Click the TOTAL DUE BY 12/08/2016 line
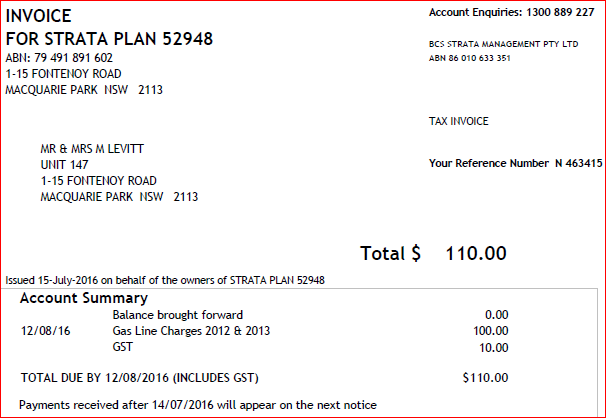 pyautogui.click(x=140, y=378)
